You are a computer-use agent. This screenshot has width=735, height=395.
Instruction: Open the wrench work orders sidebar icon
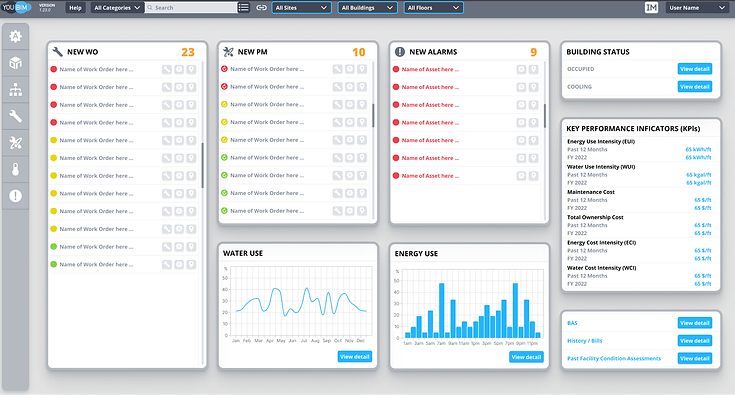pos(15,116)
